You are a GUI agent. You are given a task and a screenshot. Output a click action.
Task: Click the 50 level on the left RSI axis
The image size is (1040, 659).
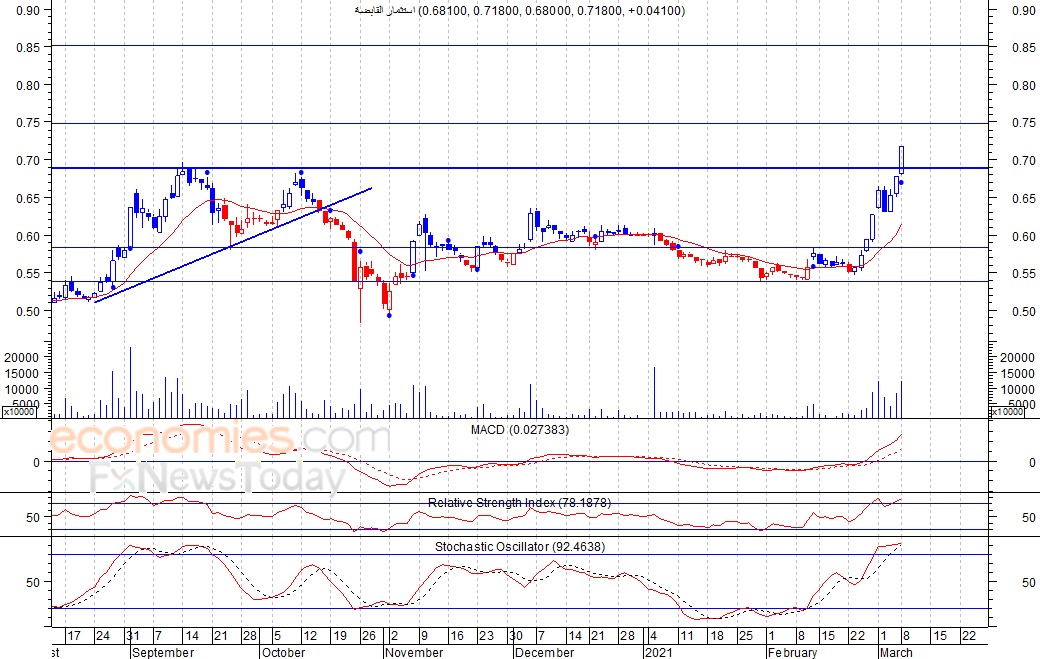click(x=33, y=517)
